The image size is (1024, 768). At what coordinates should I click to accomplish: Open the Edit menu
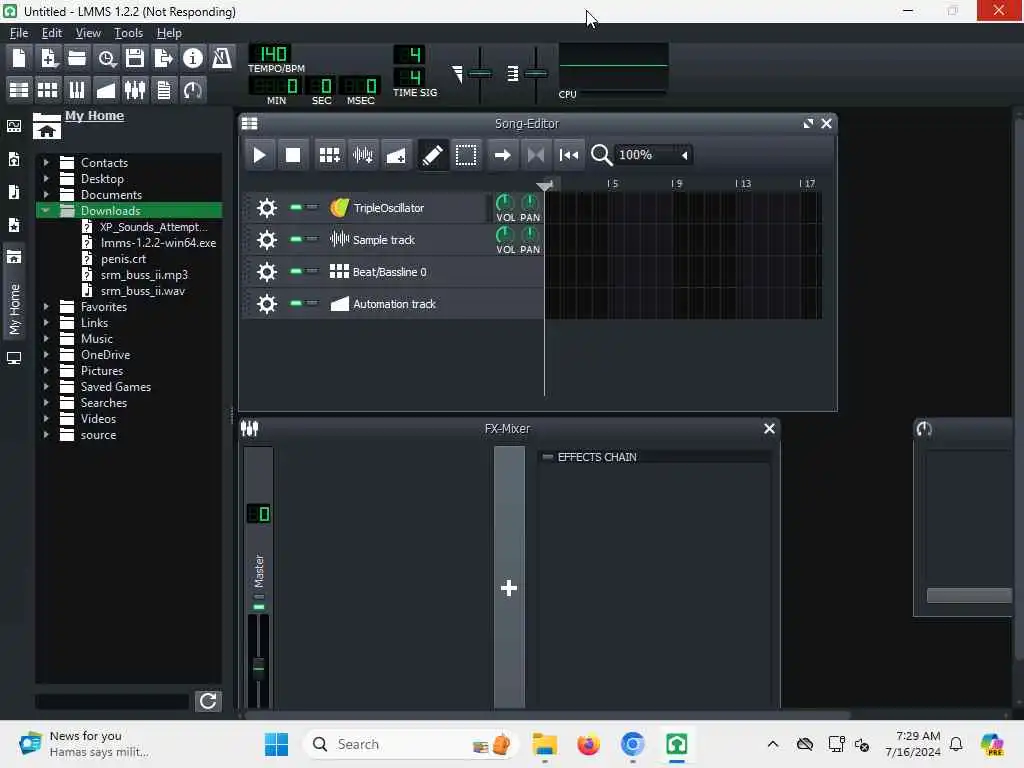[x=52, y=33]
